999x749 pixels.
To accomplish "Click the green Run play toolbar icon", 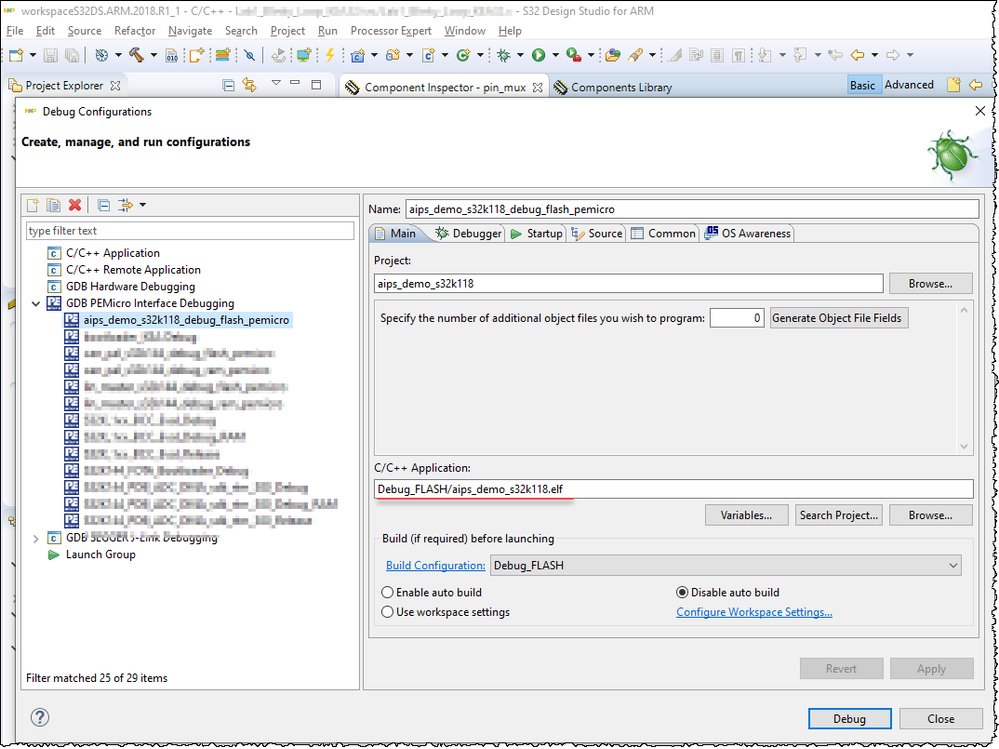I will pyautogui.click(x=538, y=55).
